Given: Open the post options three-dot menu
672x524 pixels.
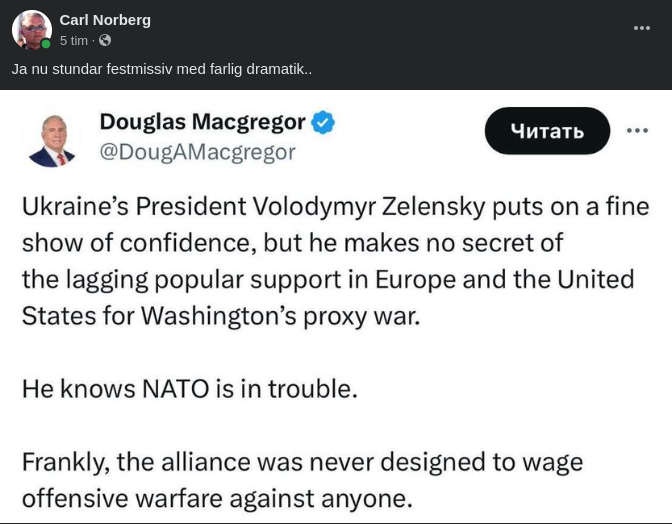Looking at the screenshot, I should (642, 28).
